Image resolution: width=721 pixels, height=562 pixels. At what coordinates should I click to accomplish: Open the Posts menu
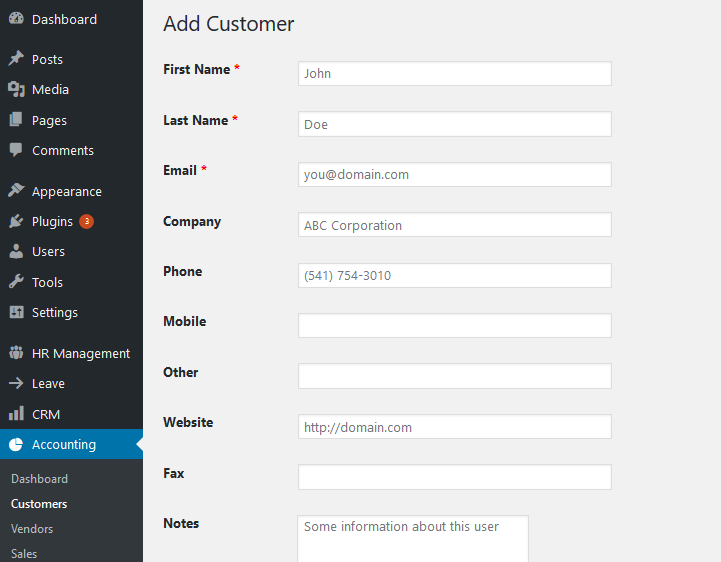(x=71, y=59)
